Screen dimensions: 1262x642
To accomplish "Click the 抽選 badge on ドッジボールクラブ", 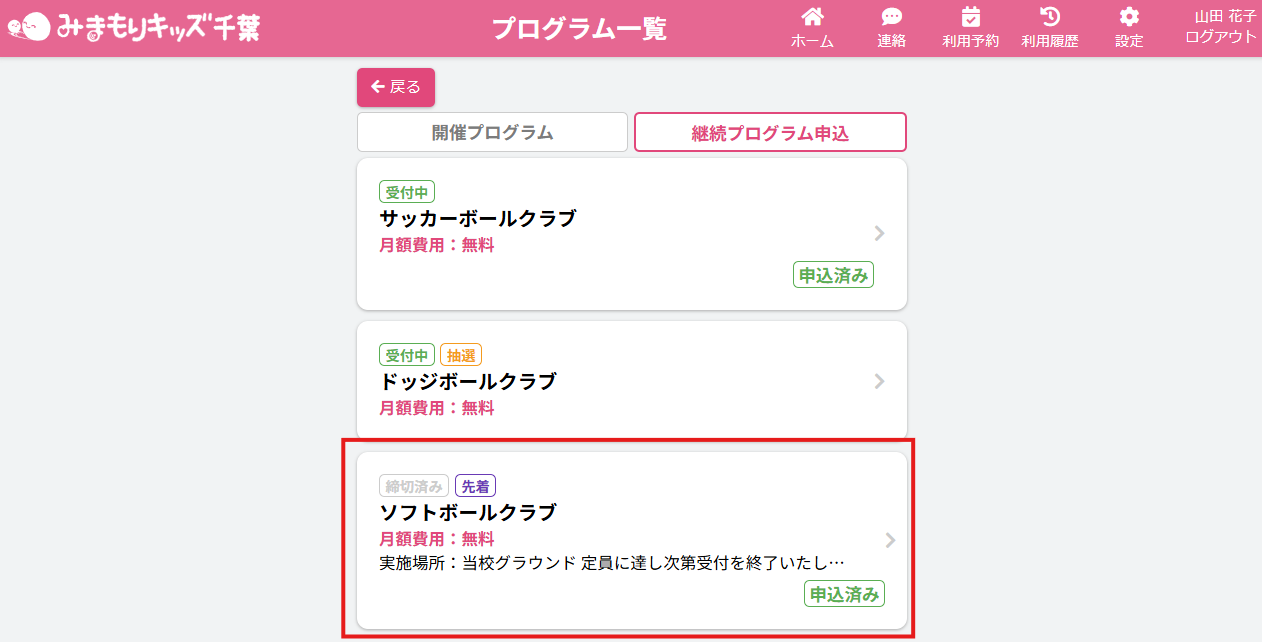I will [x=461, y=355].
